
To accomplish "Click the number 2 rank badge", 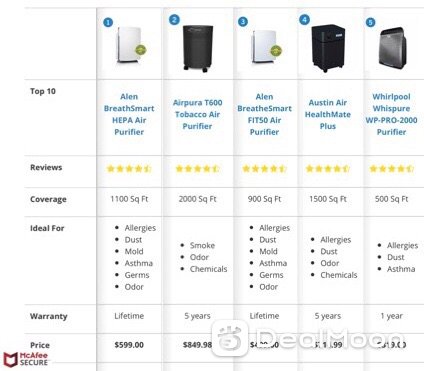I will click(174, 20).
